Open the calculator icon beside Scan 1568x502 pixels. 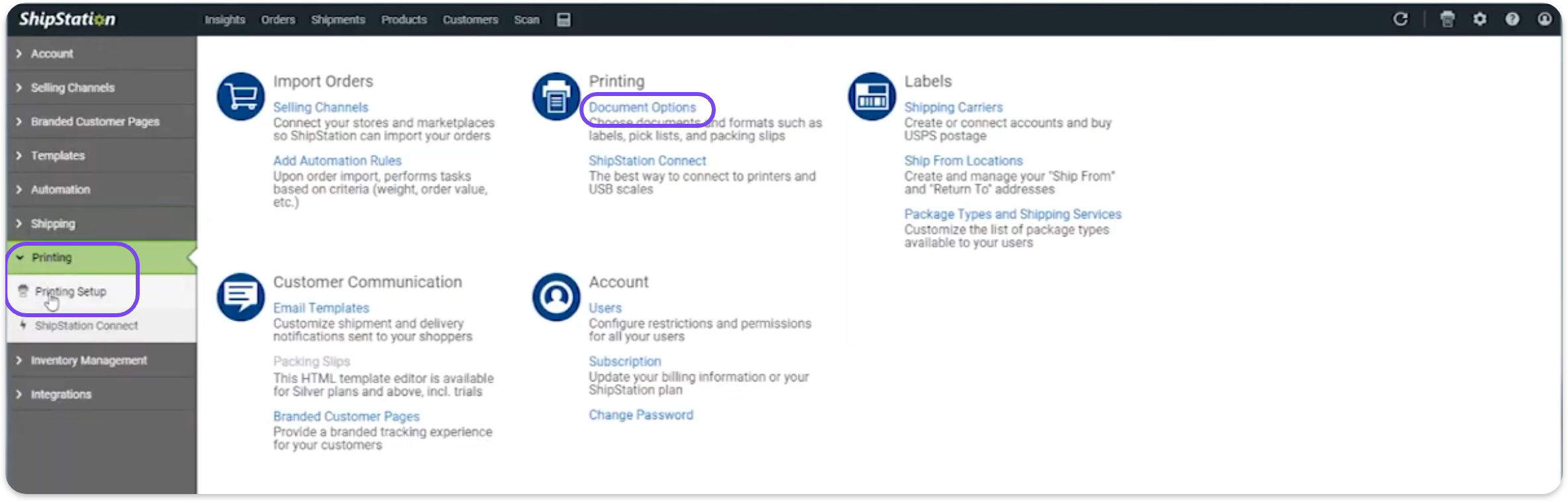pos(563,20)
